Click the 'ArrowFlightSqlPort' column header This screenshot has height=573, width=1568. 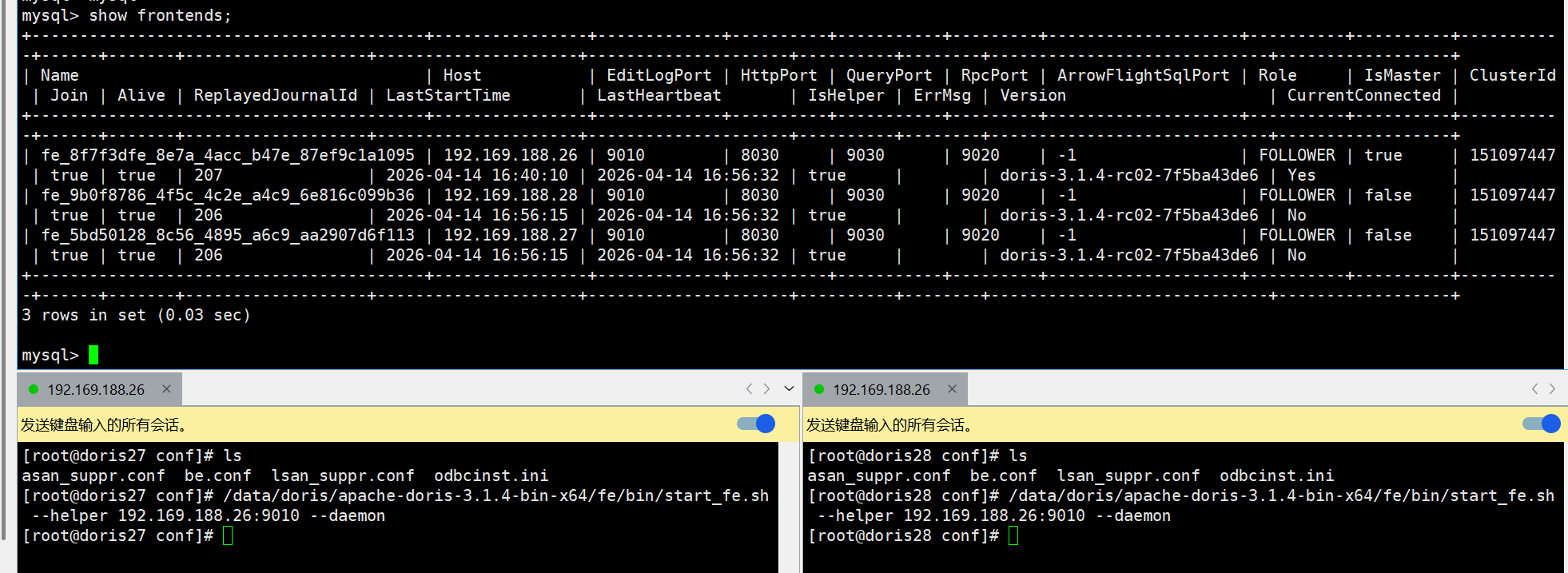[1144, 75]
